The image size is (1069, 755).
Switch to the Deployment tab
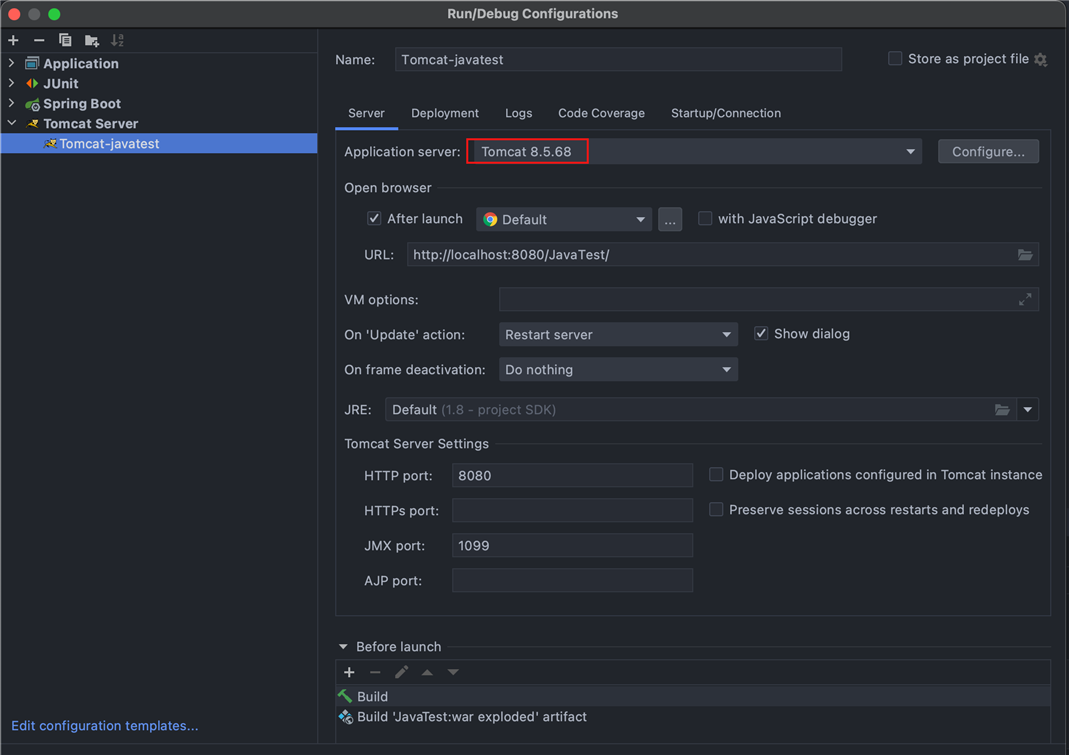[x=445, y=113]
